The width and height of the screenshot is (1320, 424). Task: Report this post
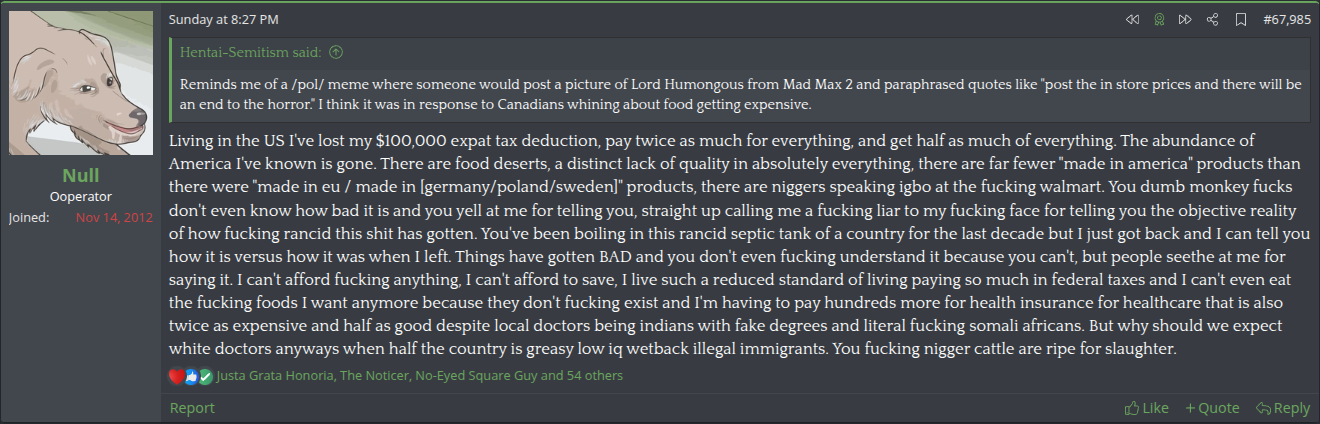[192, 408]
